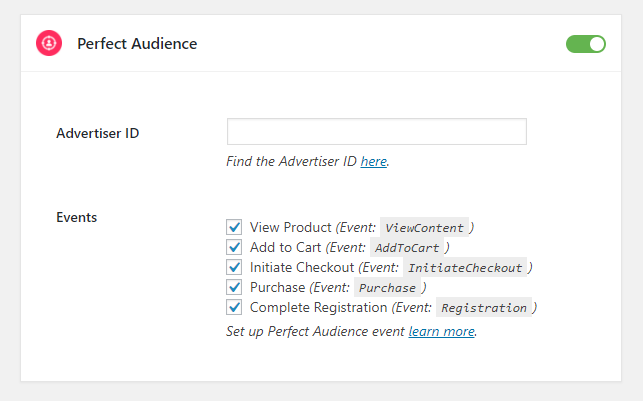This screenshot has width=643, height=401.
Task: Click the Purchase event code tag
Action: coord(387,288)
